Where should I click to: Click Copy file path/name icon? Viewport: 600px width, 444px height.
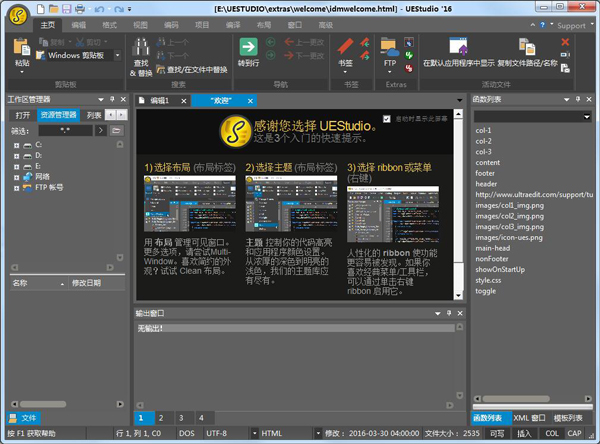click(x=527, y=47)
